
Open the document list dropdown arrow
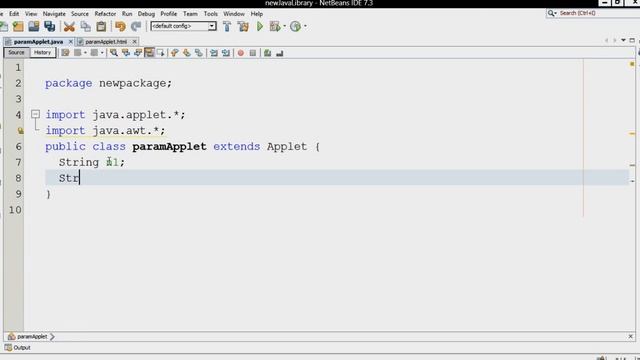623,40
